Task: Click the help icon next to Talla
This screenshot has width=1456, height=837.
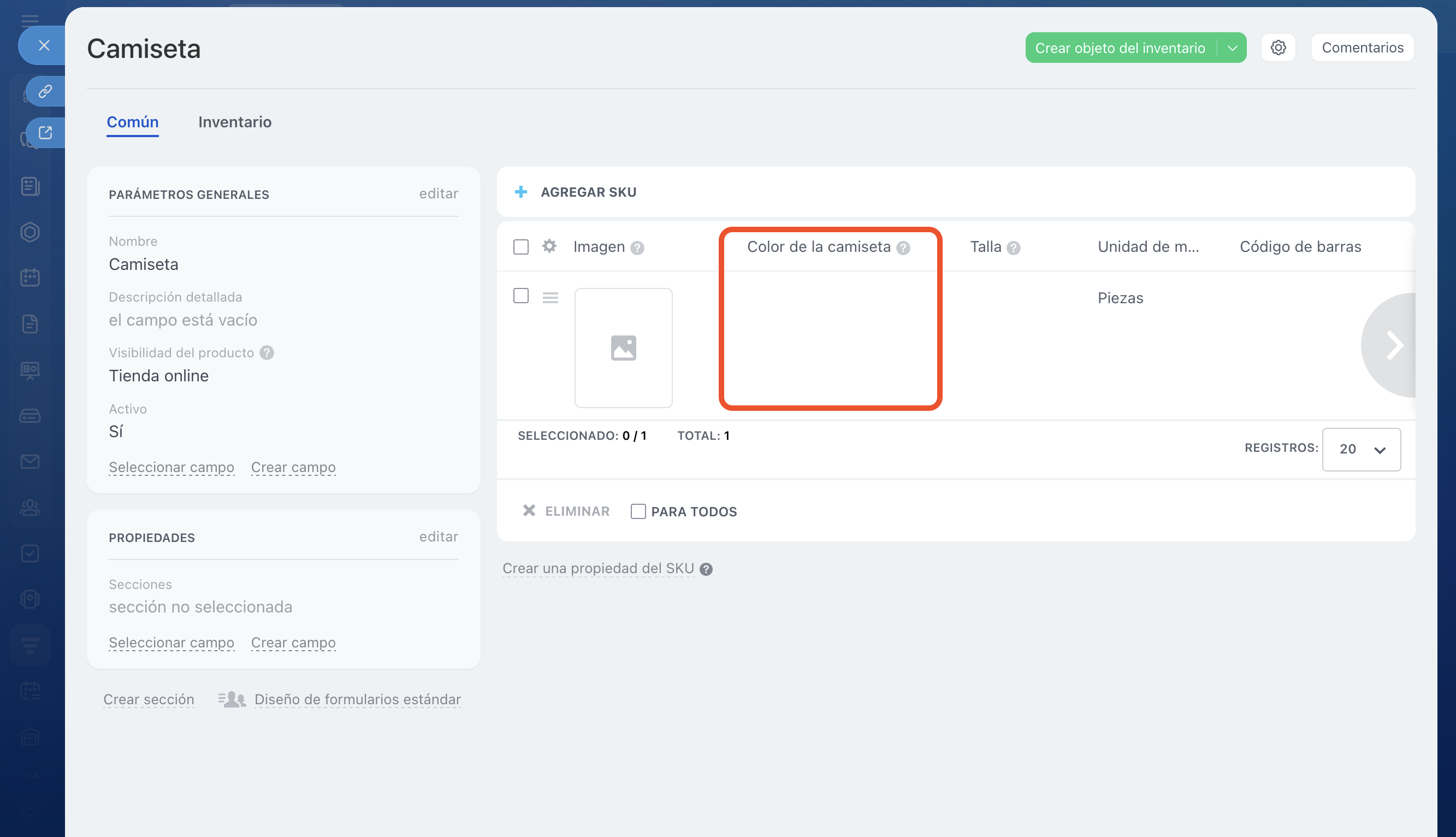Action: pyautogui.click(x=1014, y=247)
